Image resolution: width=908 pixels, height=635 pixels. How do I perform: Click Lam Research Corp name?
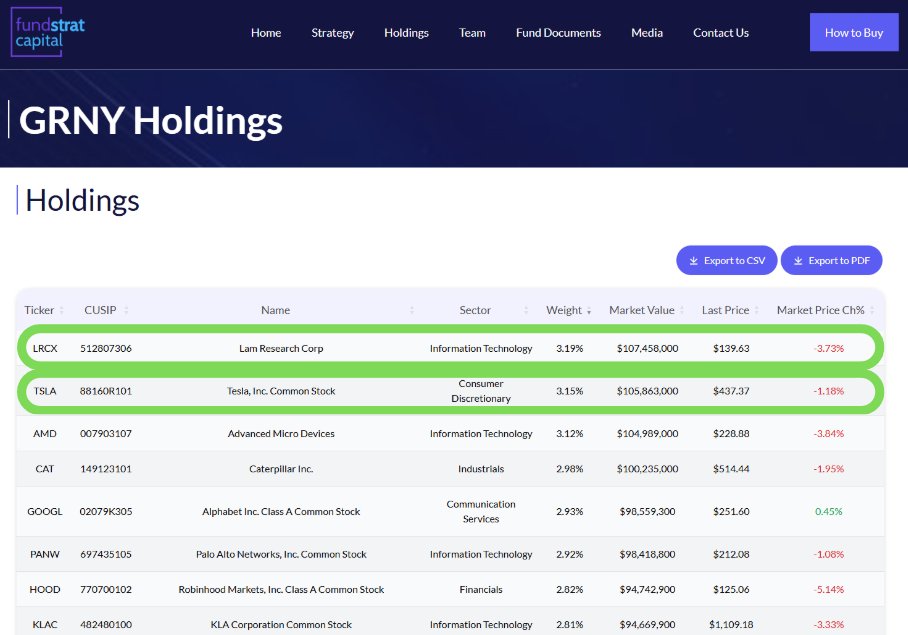coord(281,348)
